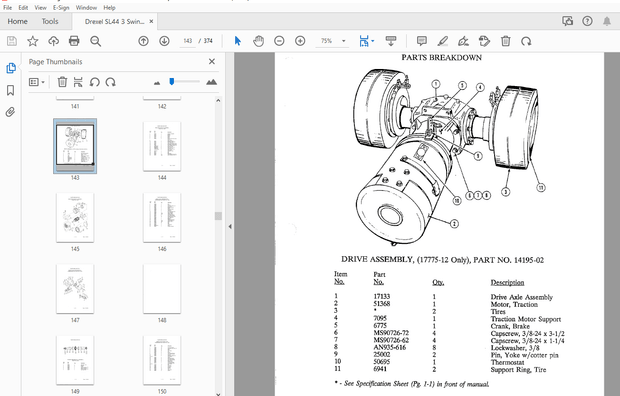The image size is (620, 396).
Task: Bookmark document with the star icon
Action: coord(32,41)
